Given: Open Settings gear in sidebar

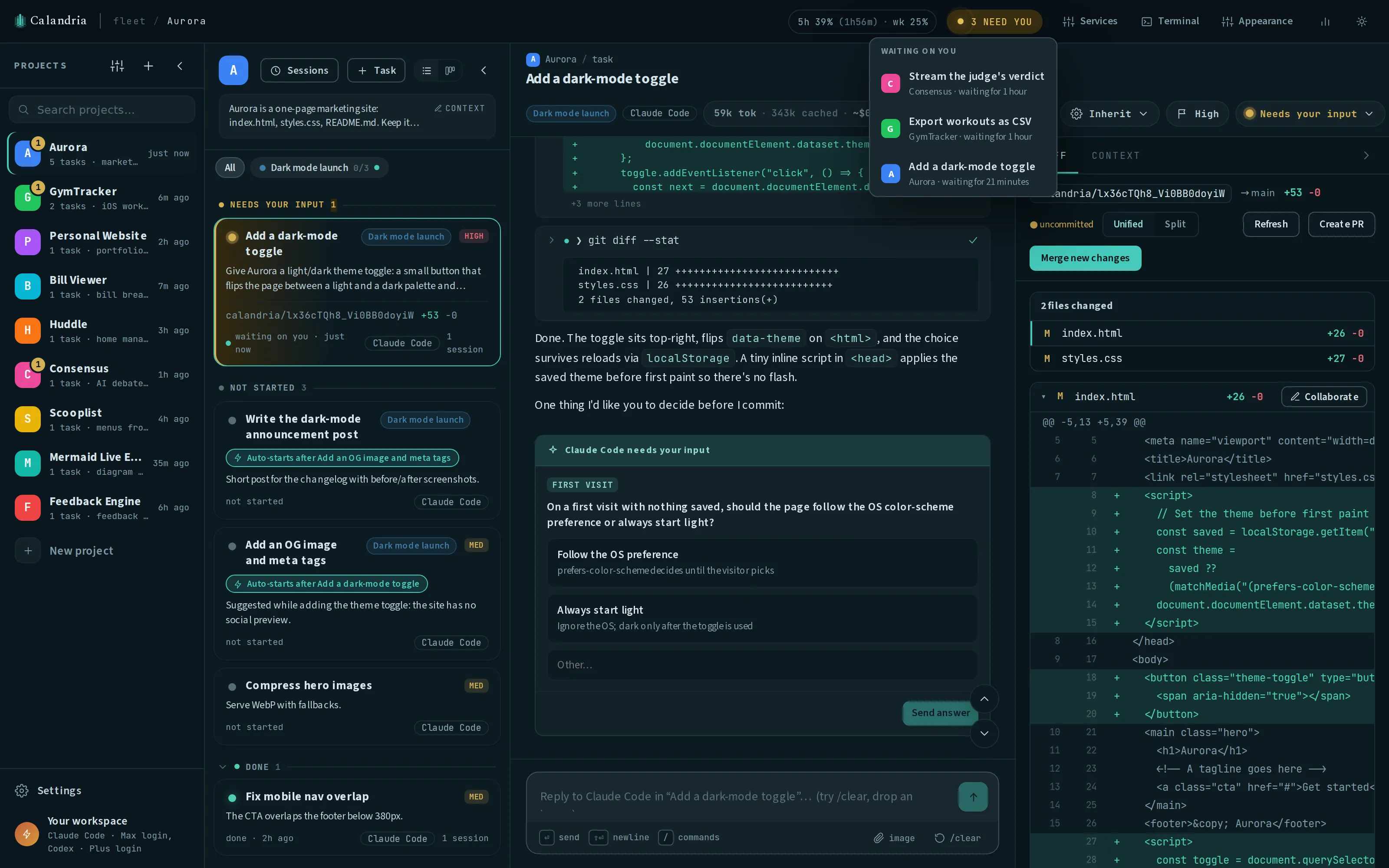Looking at the screenshot, I should [48, 791].
